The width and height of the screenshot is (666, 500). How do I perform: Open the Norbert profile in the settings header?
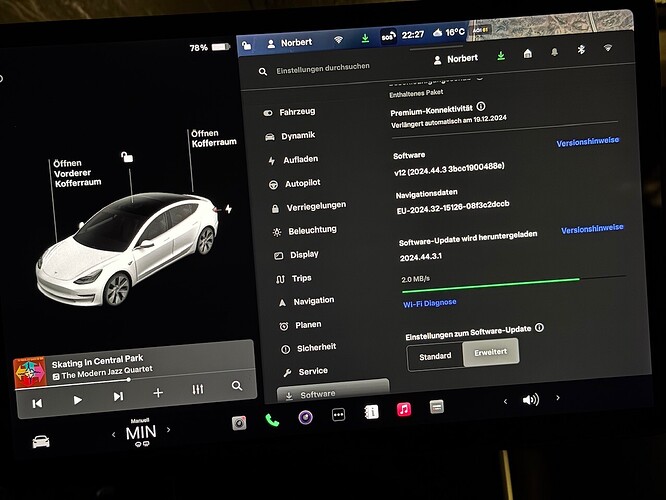456,59
